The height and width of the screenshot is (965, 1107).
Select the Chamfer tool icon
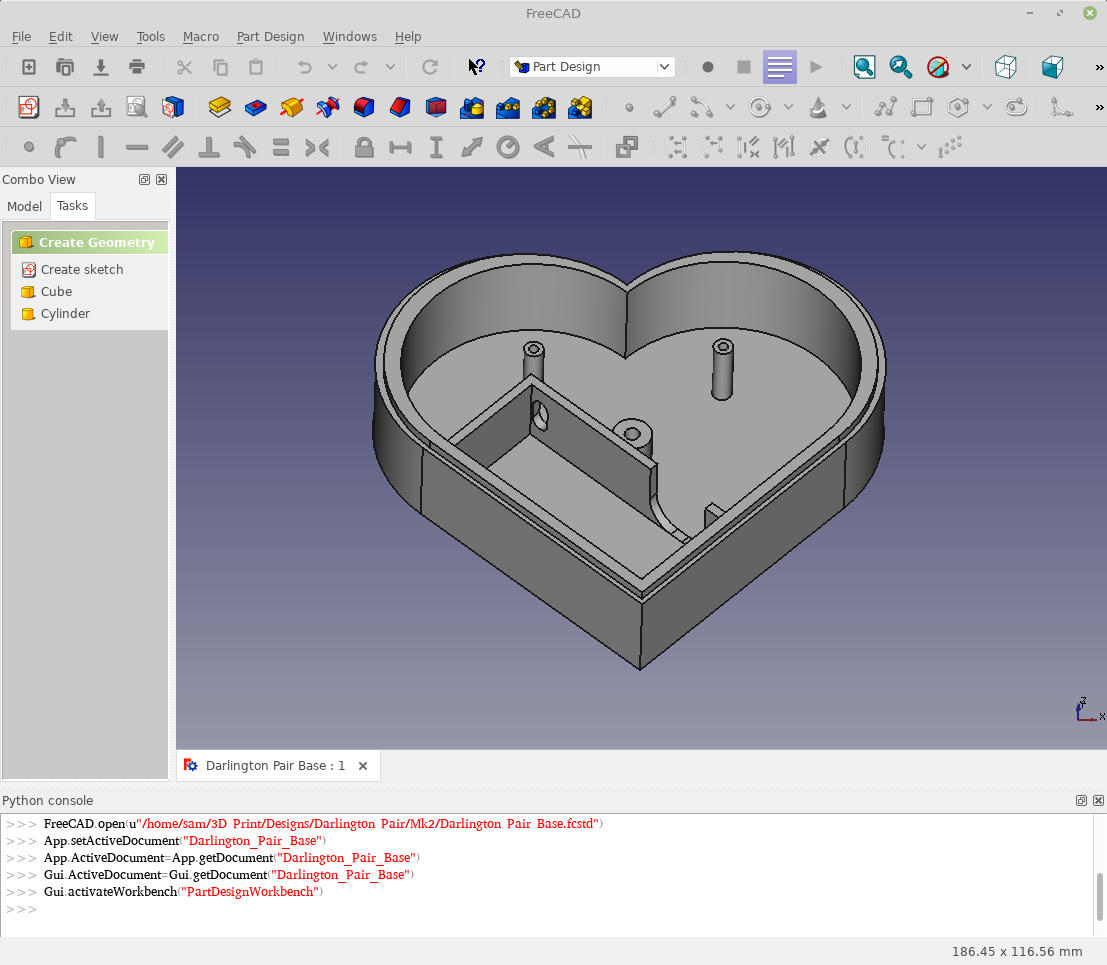tap(400, 107)
